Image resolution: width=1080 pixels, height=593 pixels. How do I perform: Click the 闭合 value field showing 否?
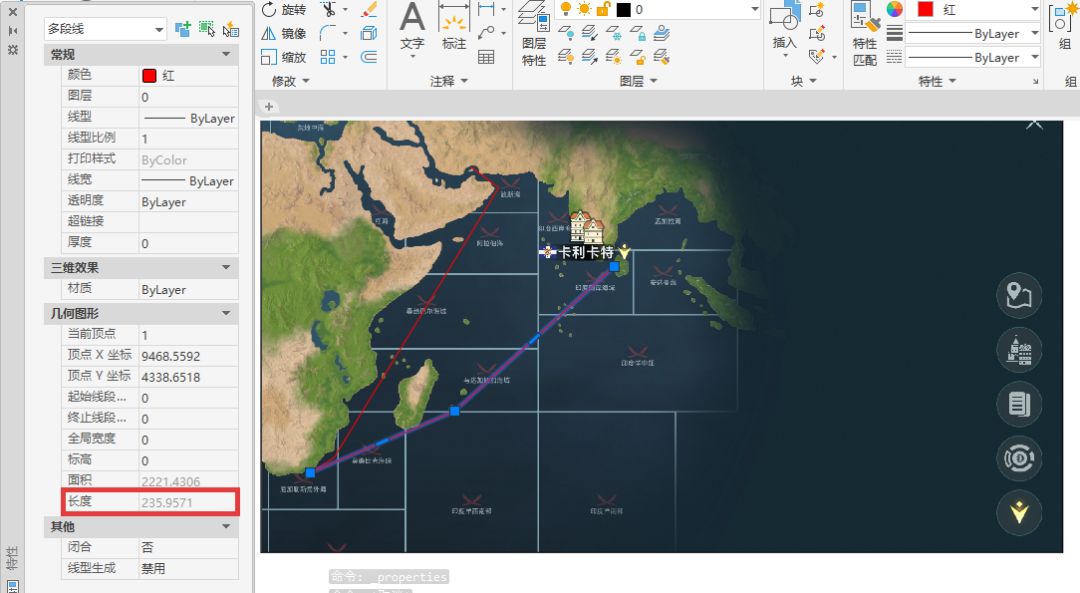click(189, 548)
